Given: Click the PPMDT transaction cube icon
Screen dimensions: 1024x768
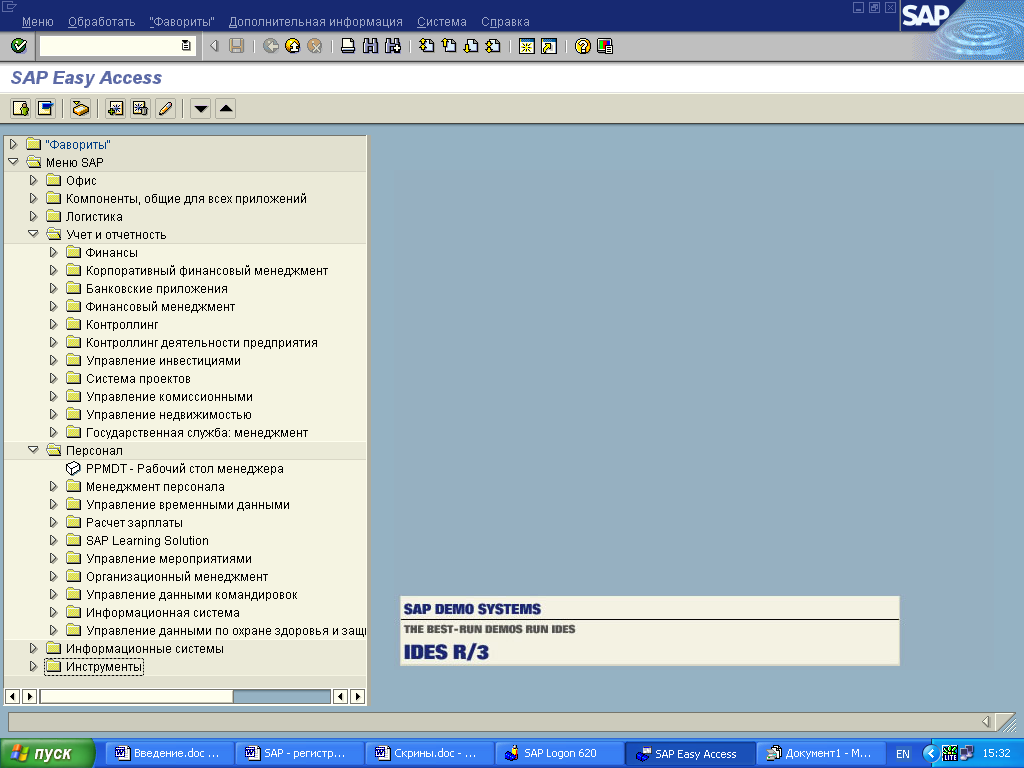Looking at the screenshot, I should click(73, 468).
